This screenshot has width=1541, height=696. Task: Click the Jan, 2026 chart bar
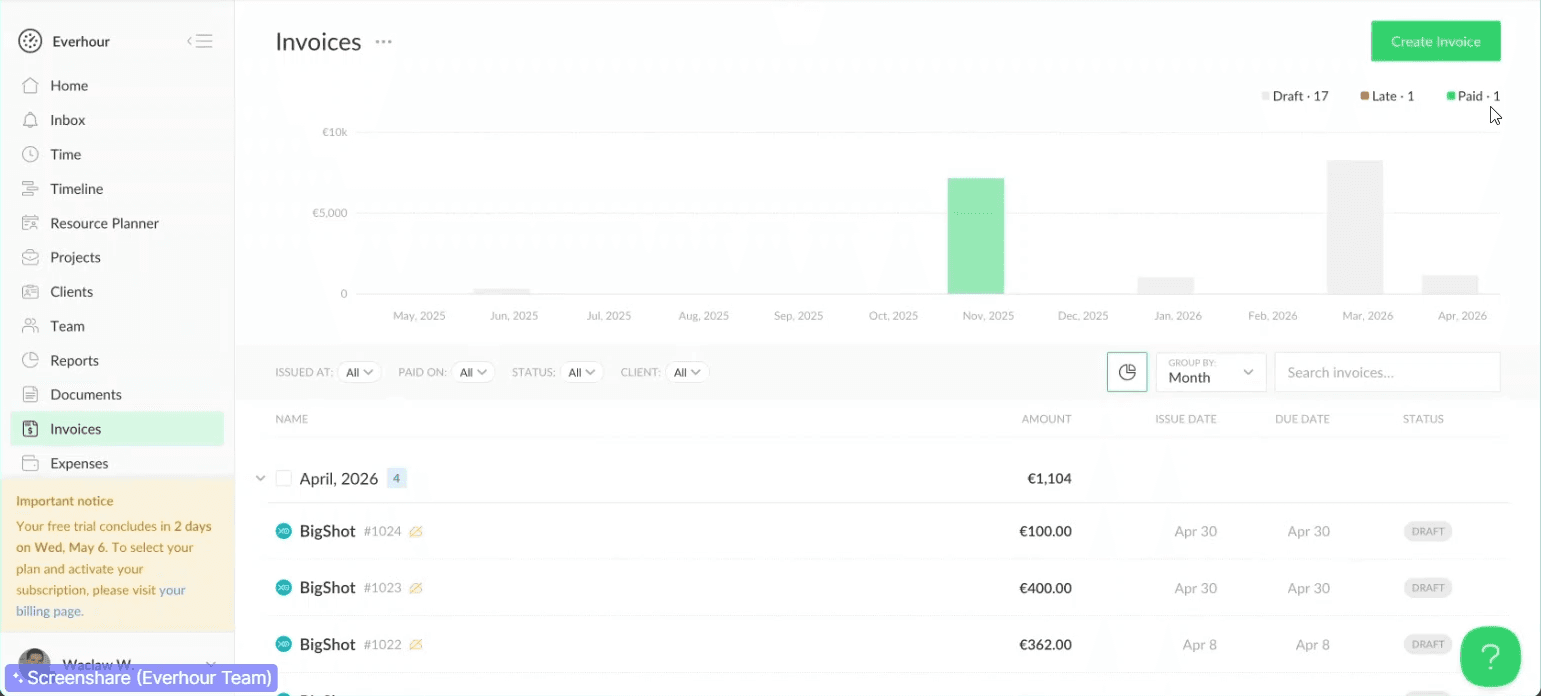[1166, 286]
